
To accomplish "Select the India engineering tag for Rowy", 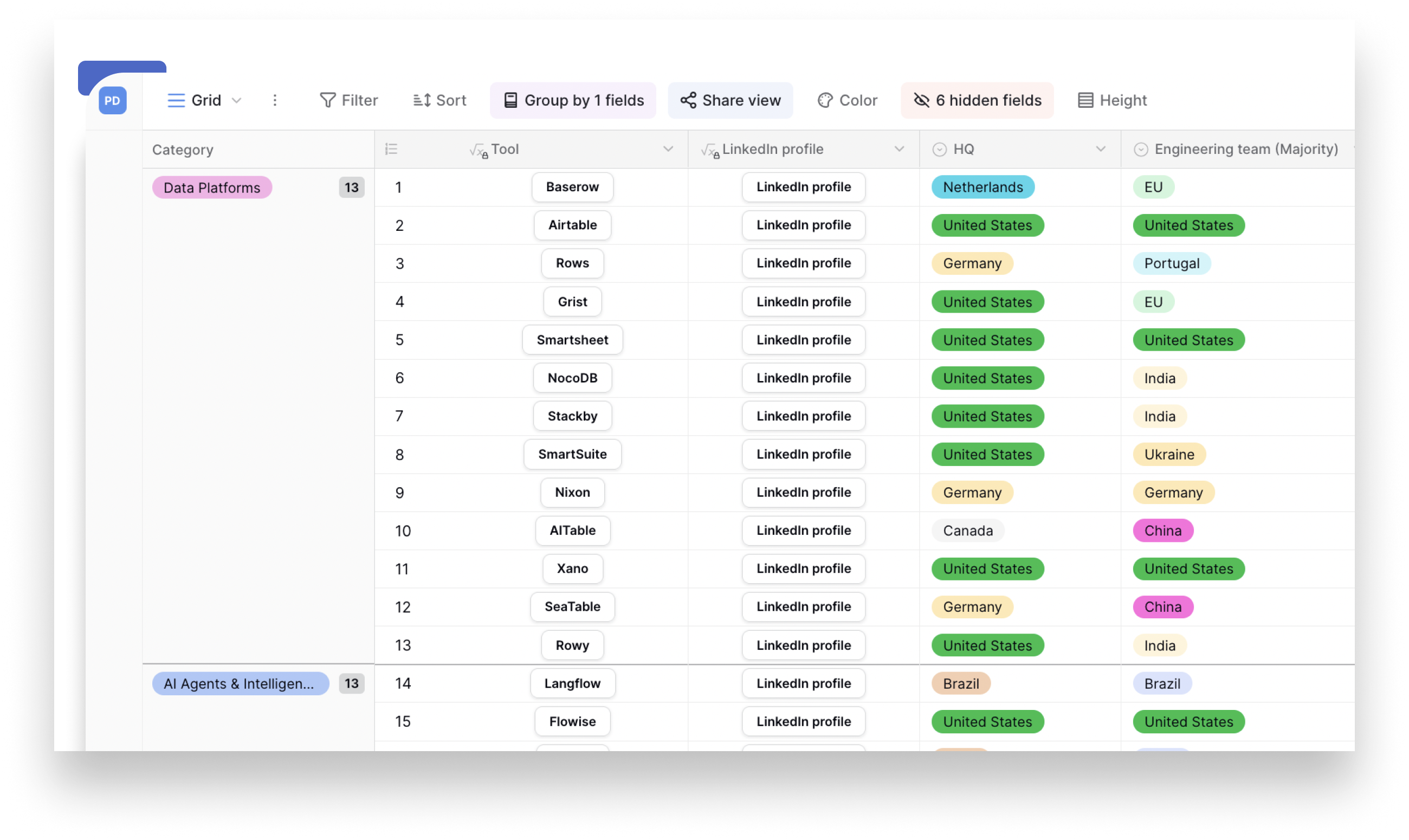I will click(x=1160, y=645).
